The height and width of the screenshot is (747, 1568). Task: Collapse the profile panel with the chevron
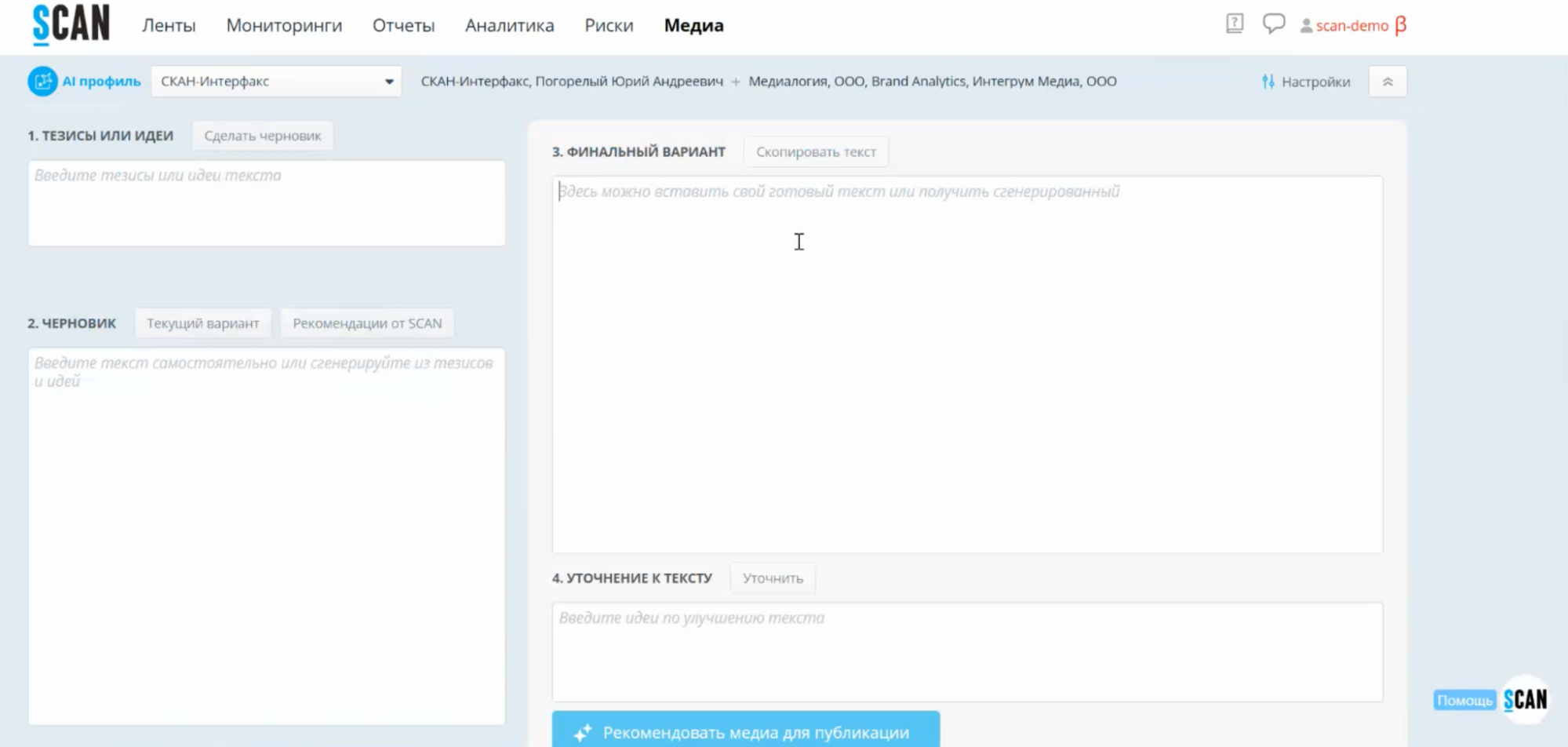coord(1387,82)
